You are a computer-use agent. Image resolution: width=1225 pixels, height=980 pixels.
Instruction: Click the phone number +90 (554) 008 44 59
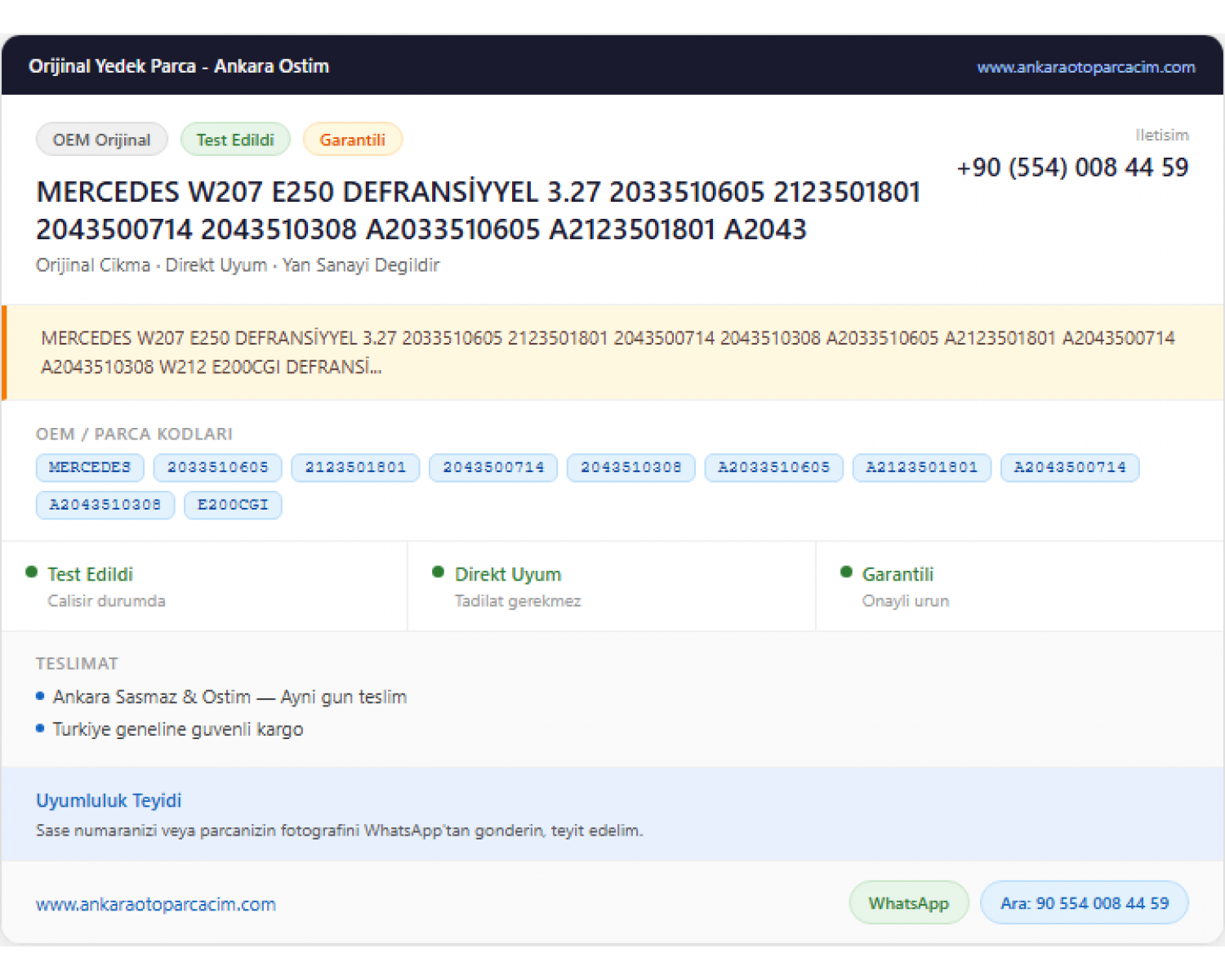[x=1072, y=167]
